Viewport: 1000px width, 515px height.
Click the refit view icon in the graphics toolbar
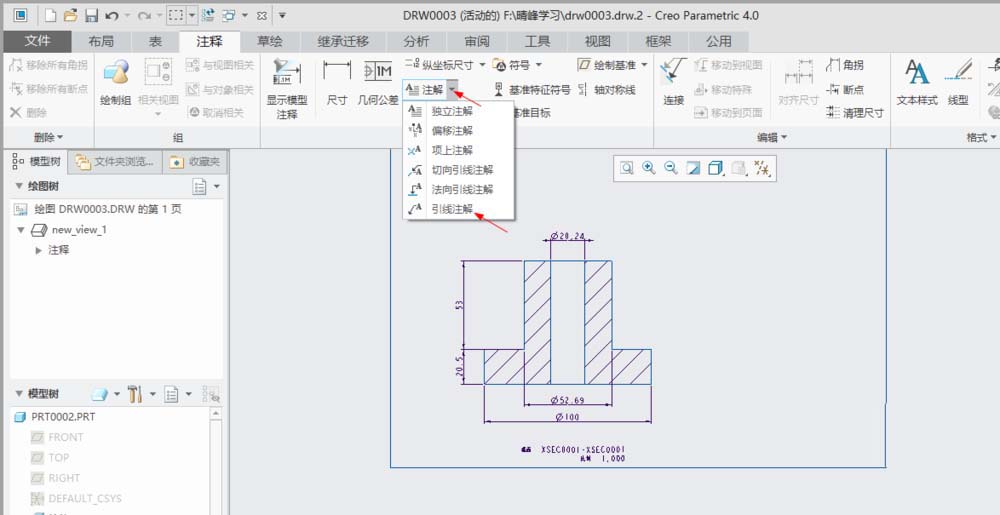[627, 168]
